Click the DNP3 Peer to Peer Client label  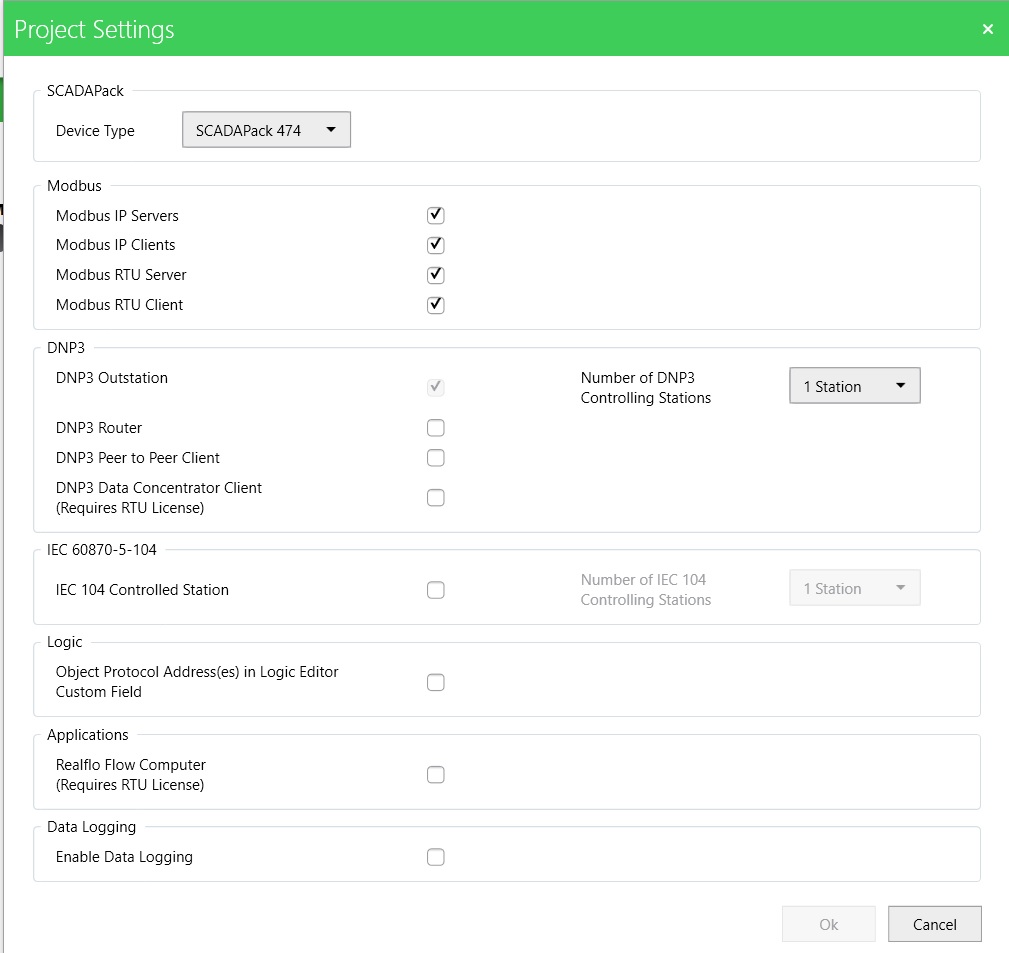pyautogui.click(x=138, y=458)
